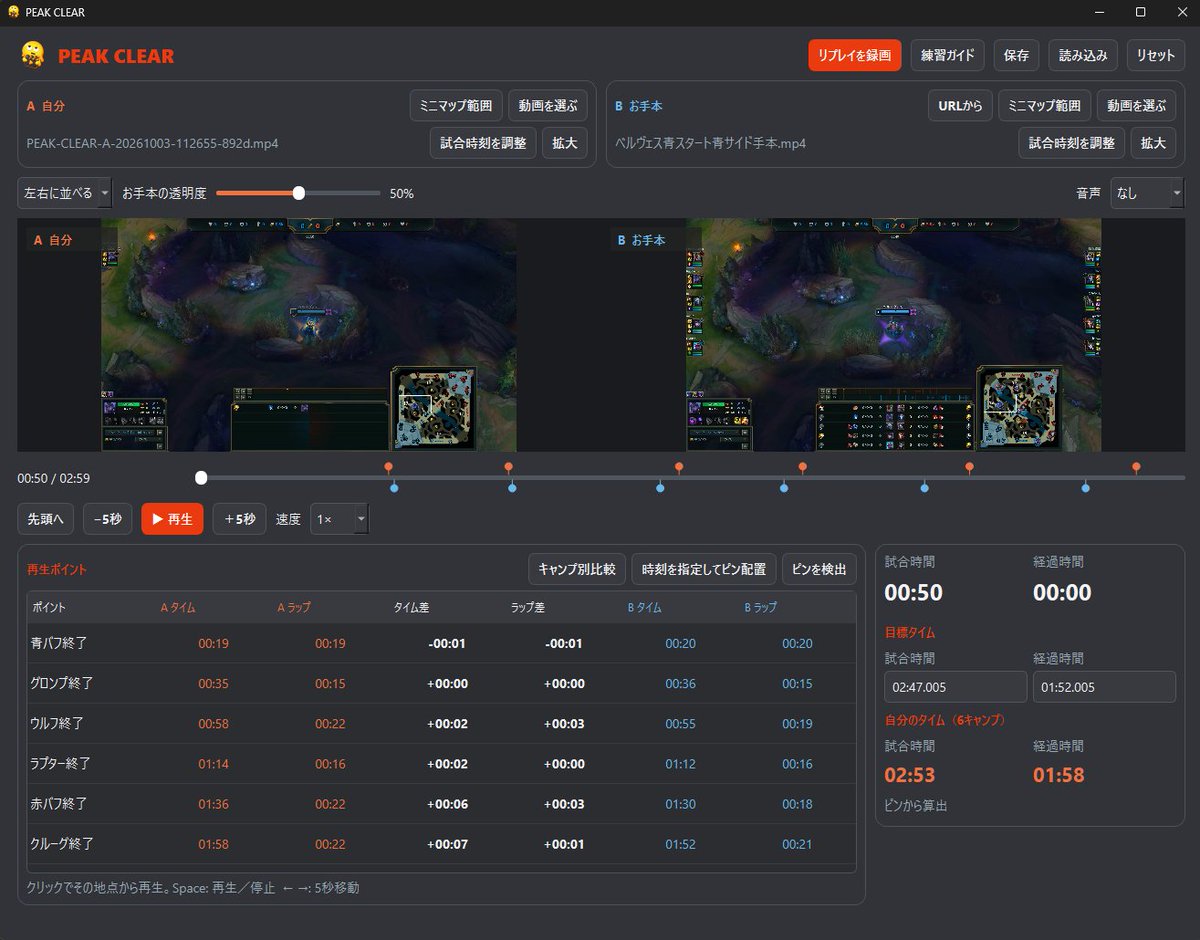Click the leftmost orange pin on timeline
The width and height of the screenshot is (1200, 940).
(x=388, y=467)
